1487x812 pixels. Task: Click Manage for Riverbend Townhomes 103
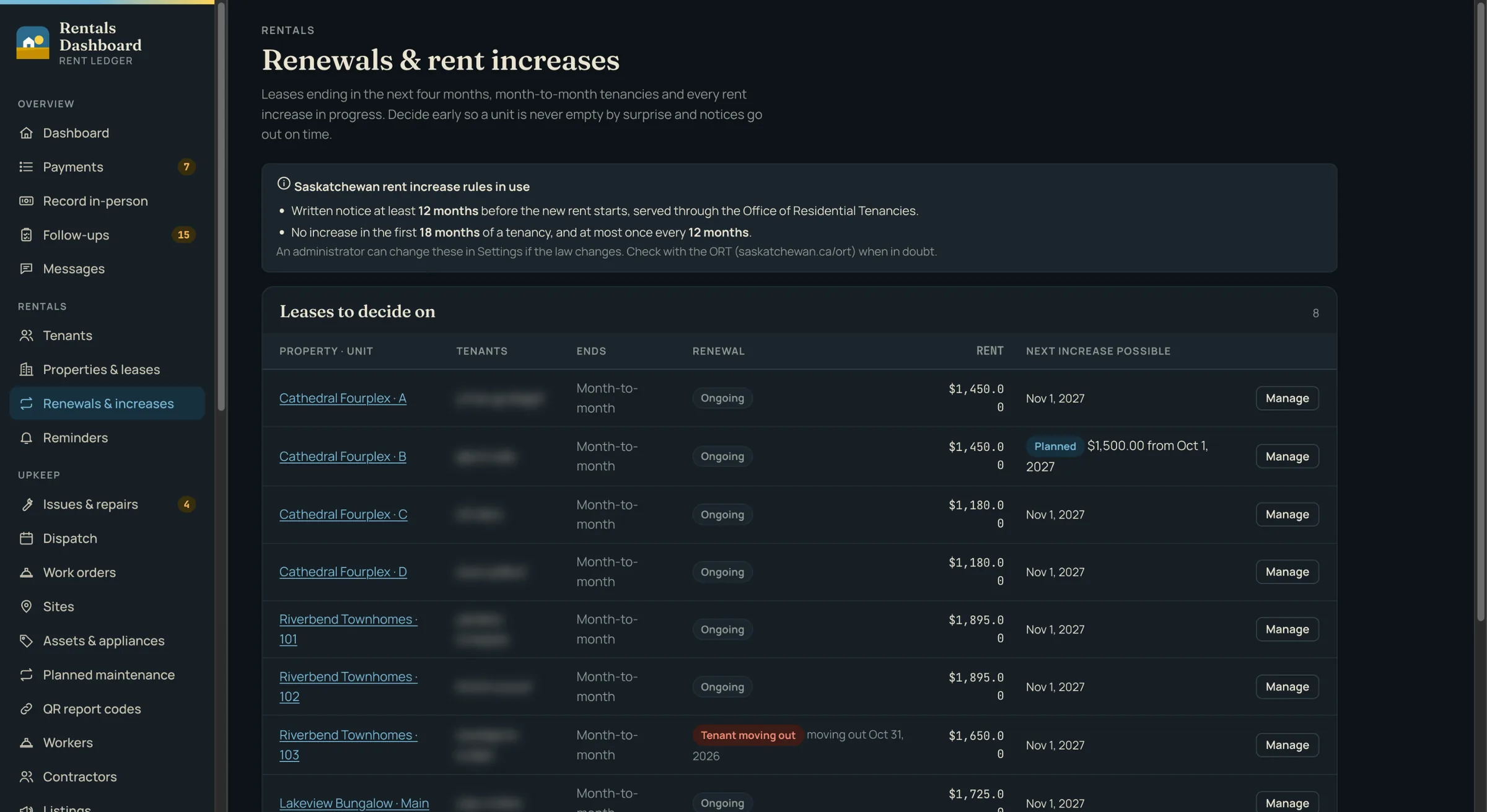pyautogui.click(x=1287, y=744)
